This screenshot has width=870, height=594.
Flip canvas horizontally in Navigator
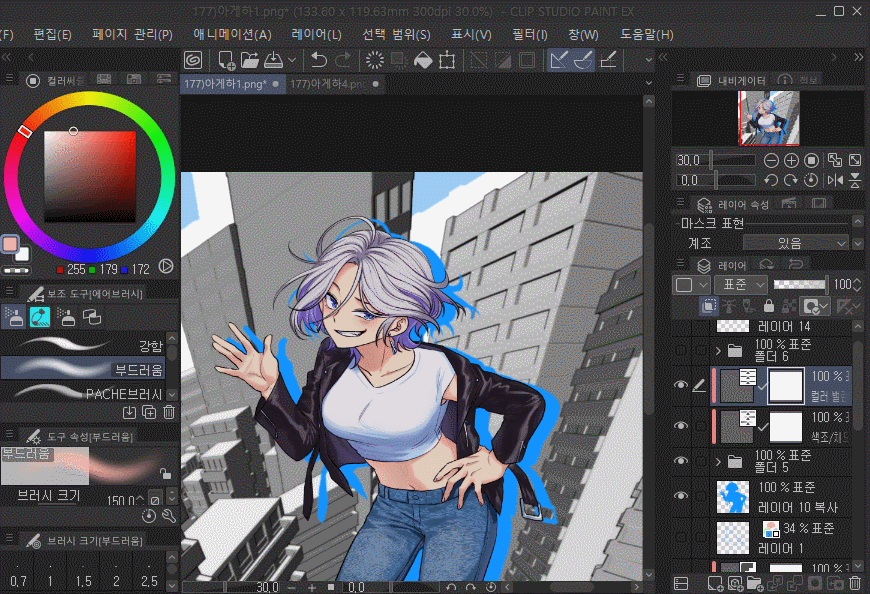(x=835, y=180)
